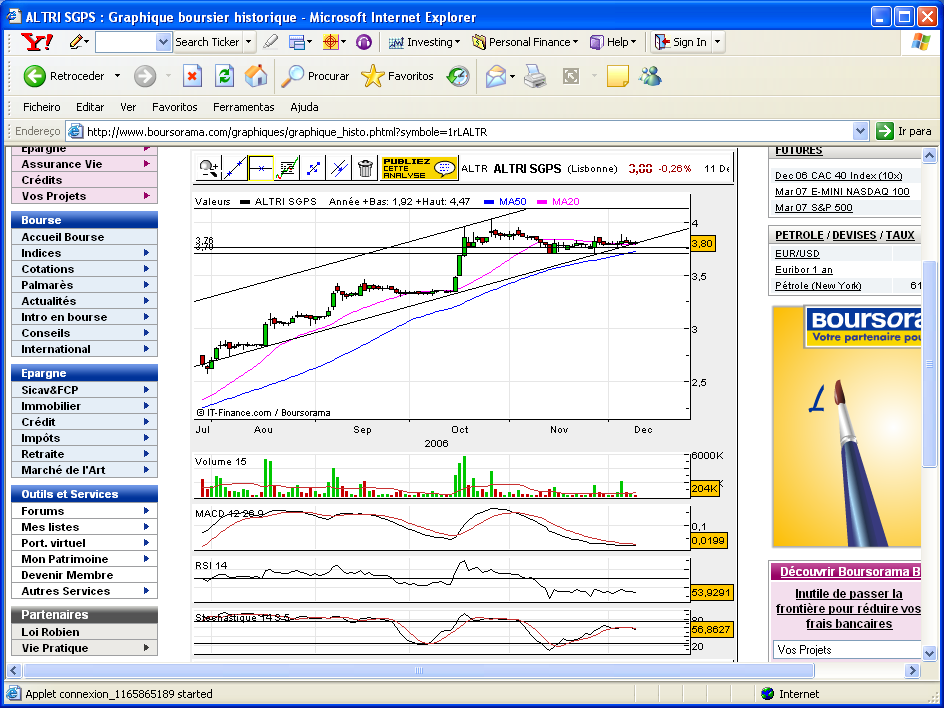This screenshot has width=944, height=708.
Task: Open the browsing history clock icon
Action: tap(458, 76)
